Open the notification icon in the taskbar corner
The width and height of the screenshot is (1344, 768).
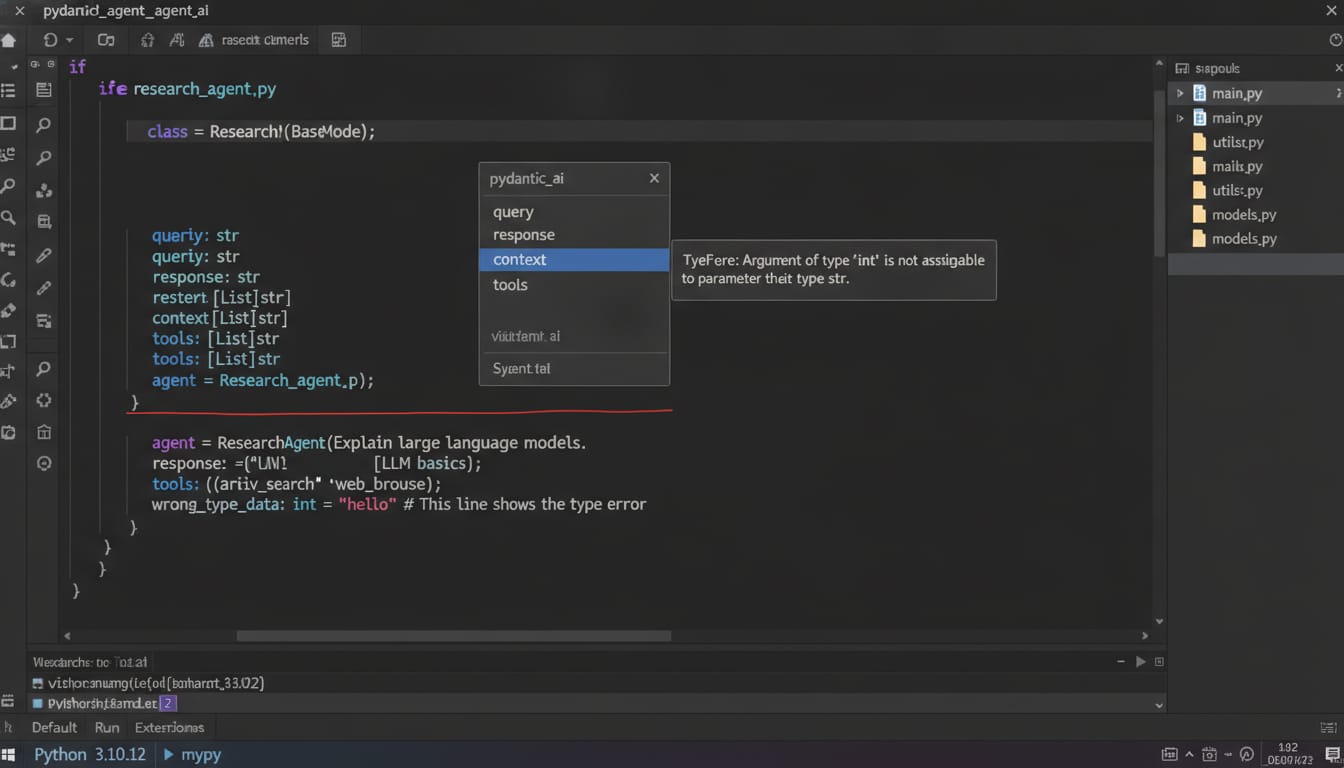(1332, 755)
